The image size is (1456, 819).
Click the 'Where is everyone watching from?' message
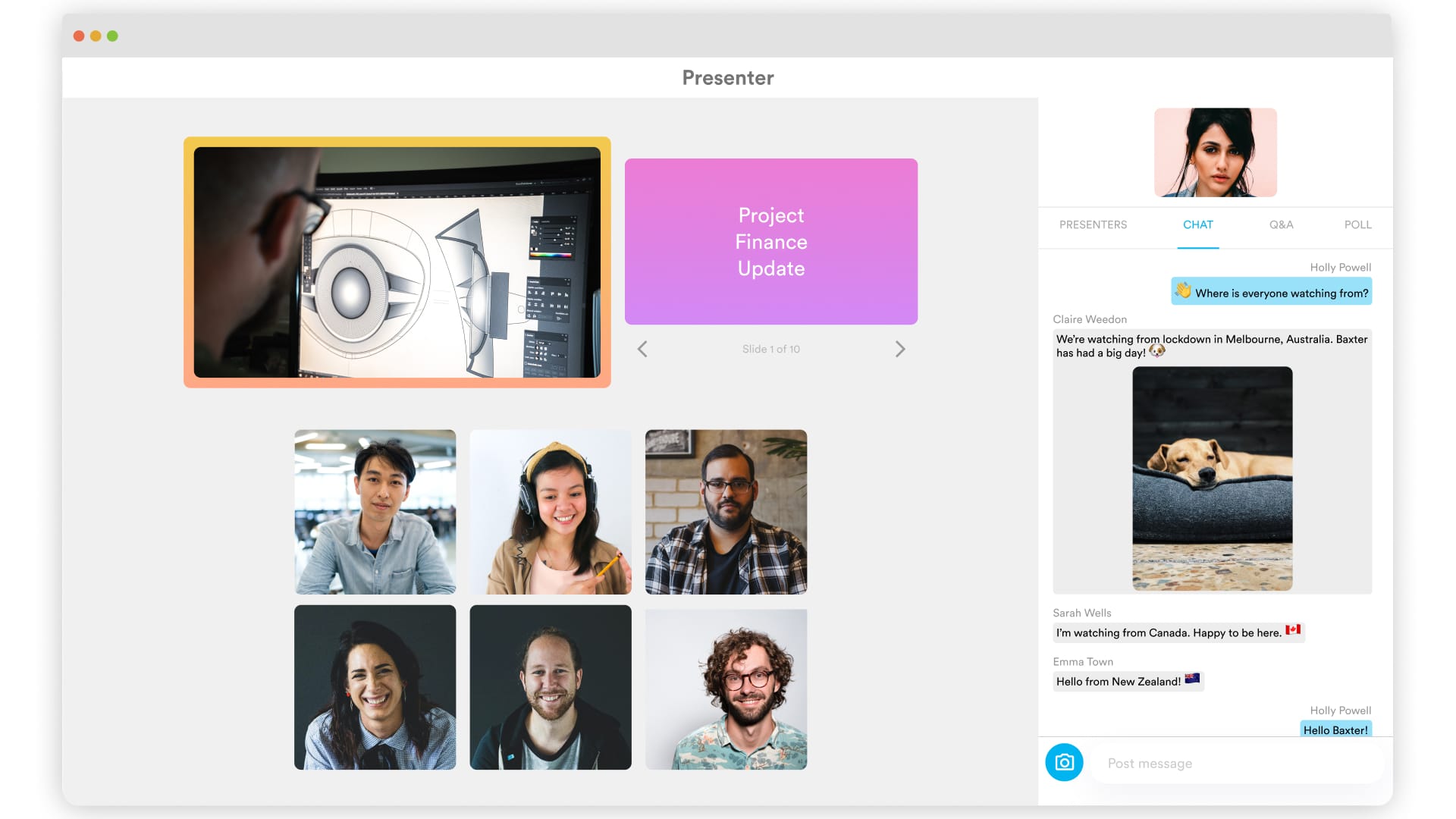coord(1271,293)
